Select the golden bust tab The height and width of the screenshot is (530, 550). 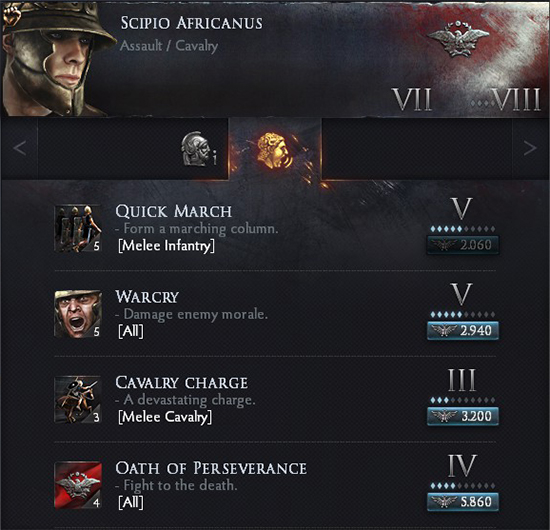click(275, 150)
